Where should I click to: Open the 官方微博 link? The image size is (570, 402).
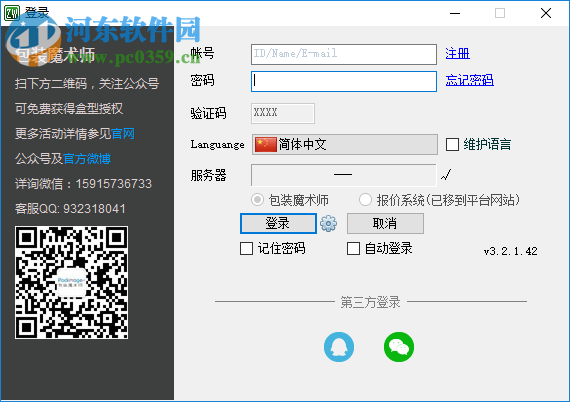pos(87,159)
